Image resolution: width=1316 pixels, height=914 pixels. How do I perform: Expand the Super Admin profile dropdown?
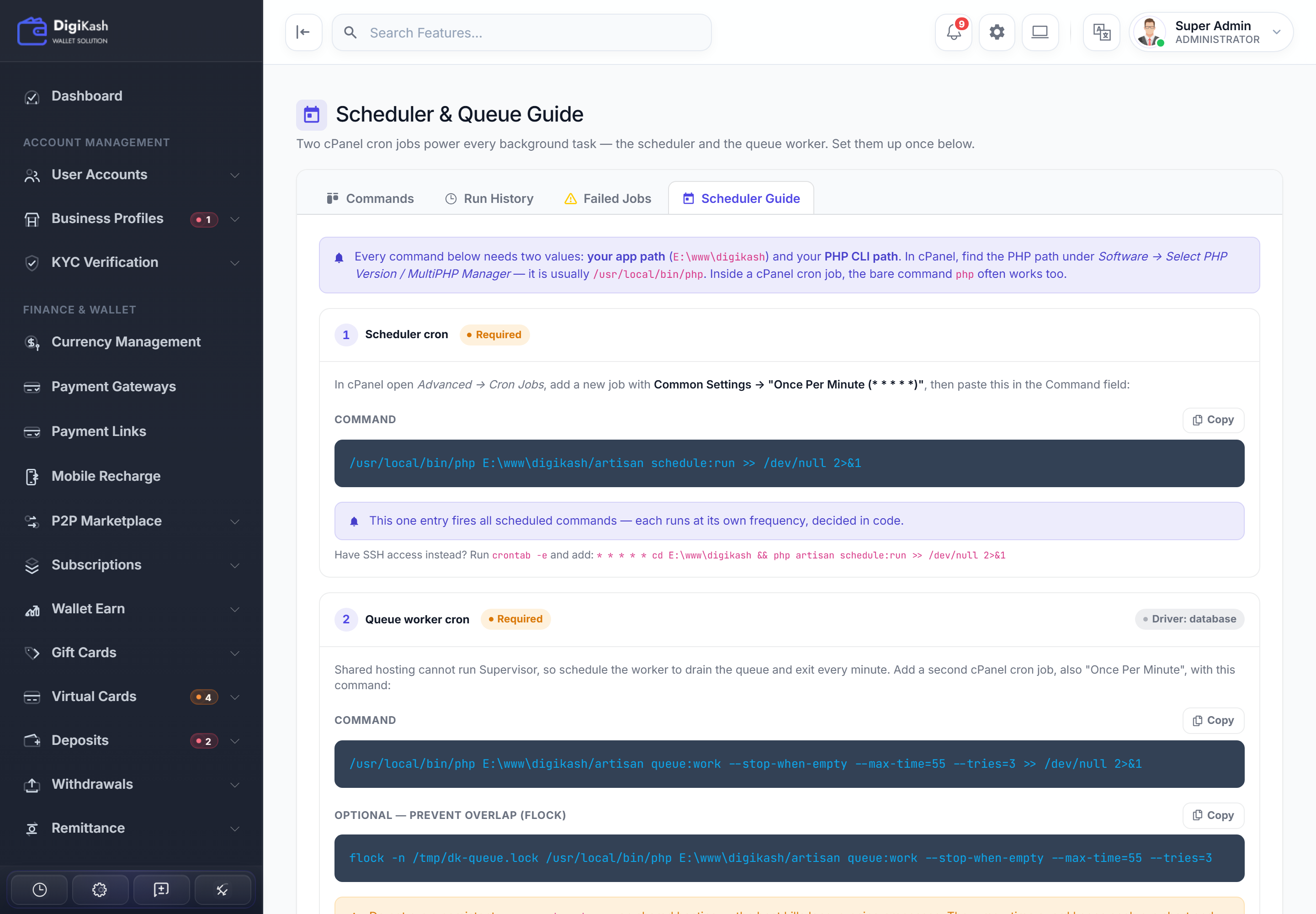tap(1277, 32)
